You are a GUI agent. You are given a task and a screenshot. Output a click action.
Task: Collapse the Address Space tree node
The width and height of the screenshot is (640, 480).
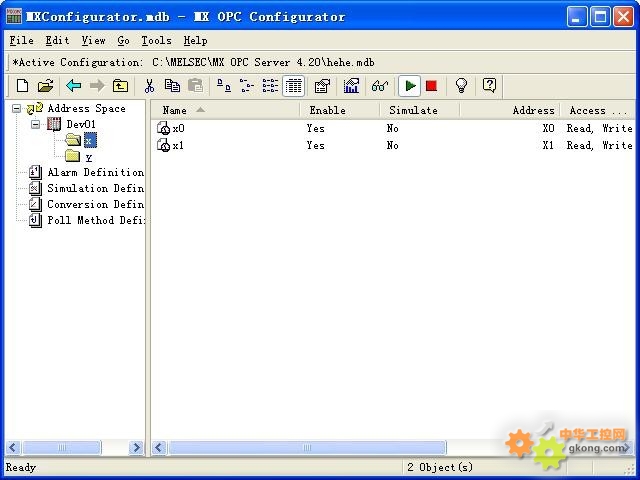[x=16, y=109]
